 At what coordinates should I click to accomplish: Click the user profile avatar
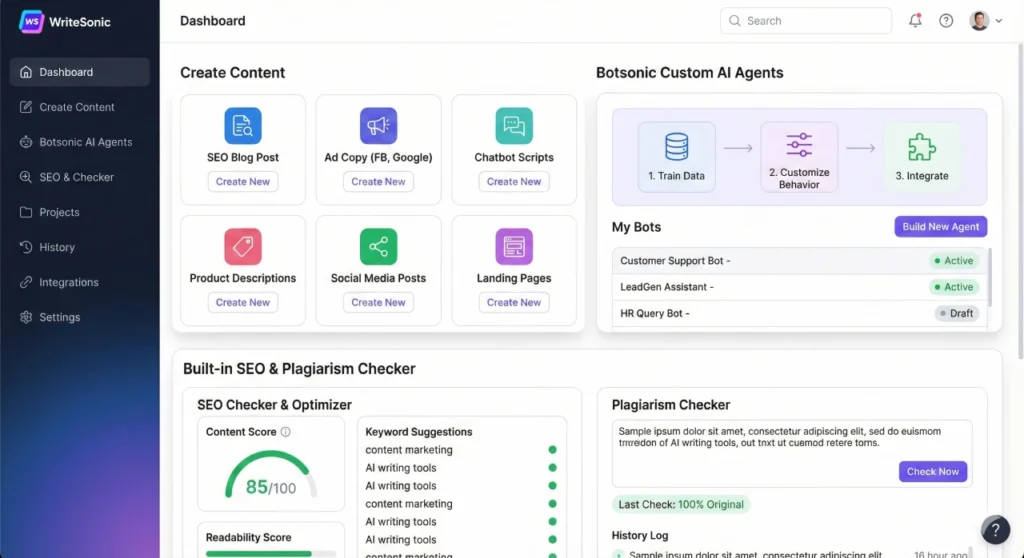979,21
